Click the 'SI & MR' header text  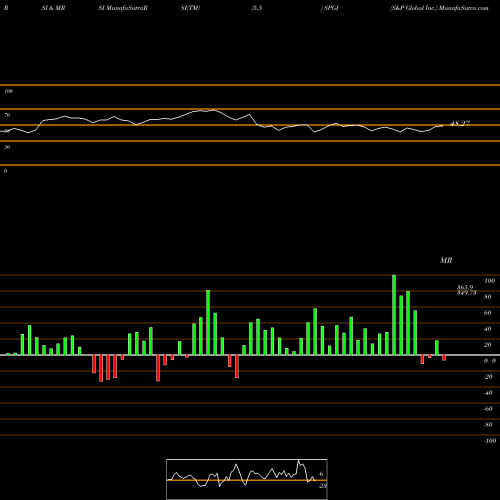point(53,8)
